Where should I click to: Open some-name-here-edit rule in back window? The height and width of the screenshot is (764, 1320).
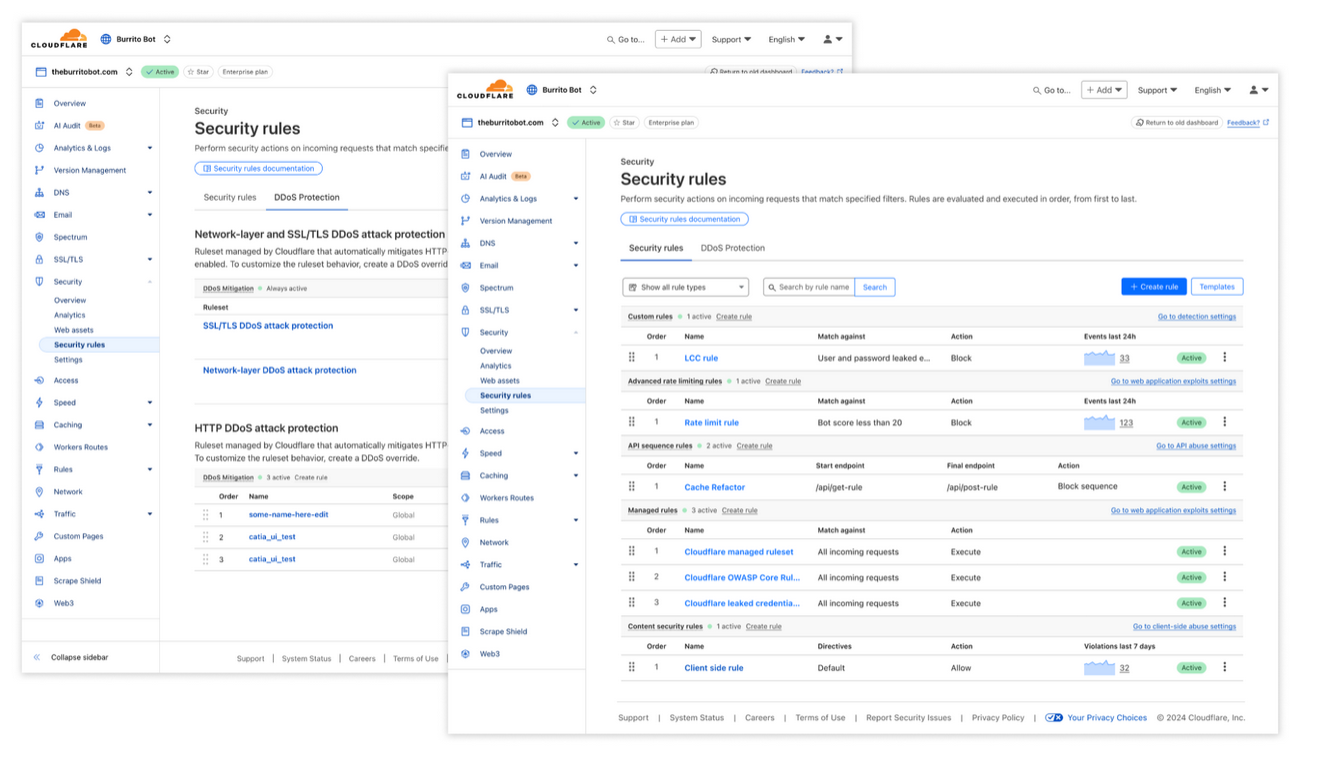288,514
